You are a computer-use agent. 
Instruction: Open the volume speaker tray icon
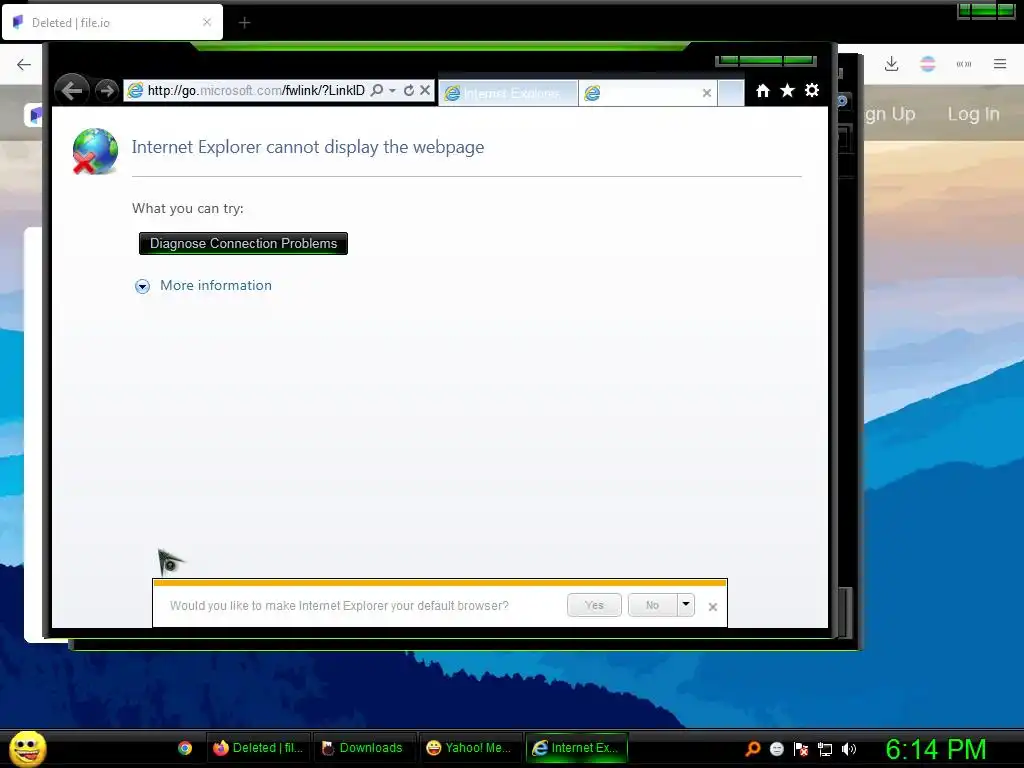click(x=849, y=749)
